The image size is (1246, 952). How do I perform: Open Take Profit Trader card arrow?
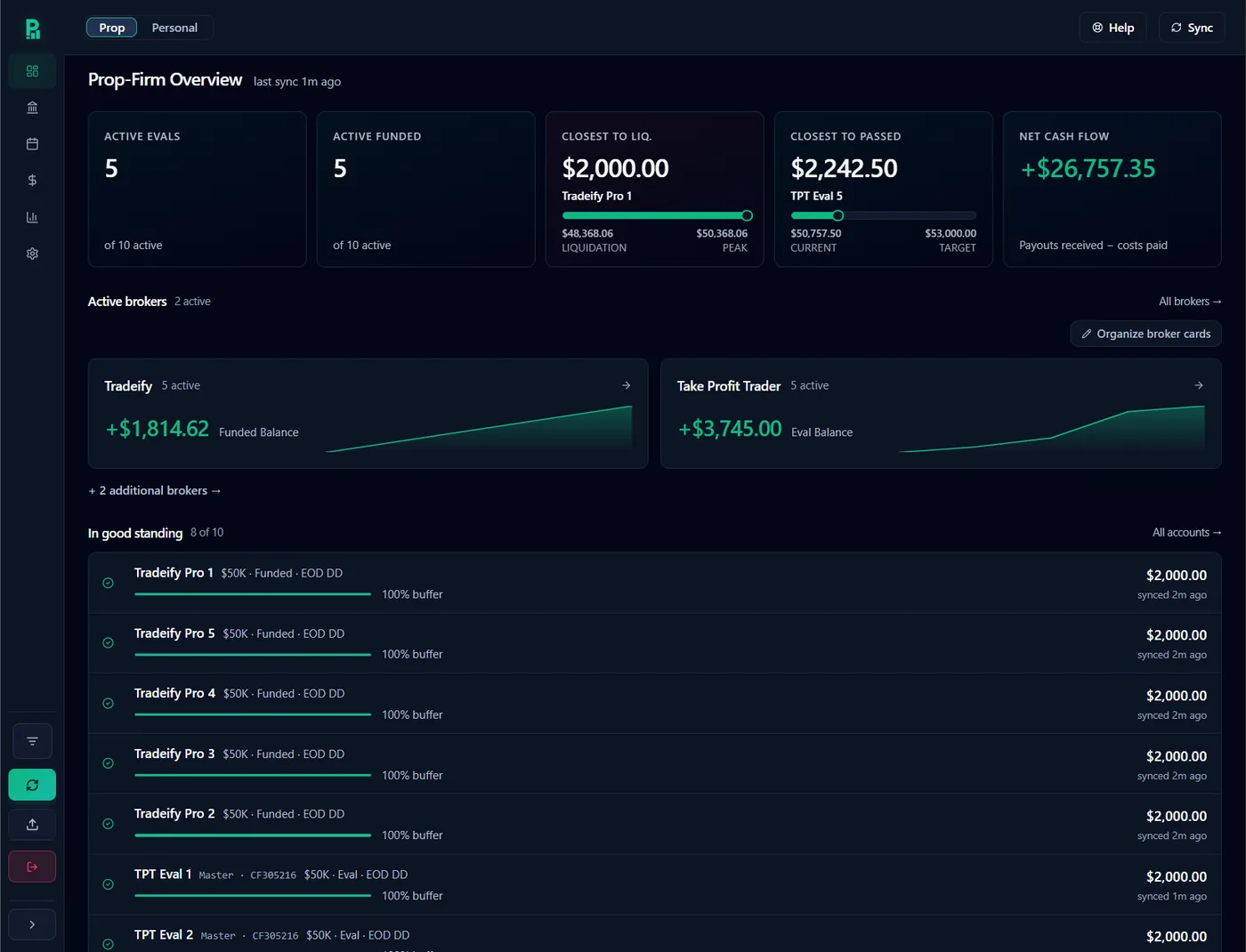(x=1199, y=385)
